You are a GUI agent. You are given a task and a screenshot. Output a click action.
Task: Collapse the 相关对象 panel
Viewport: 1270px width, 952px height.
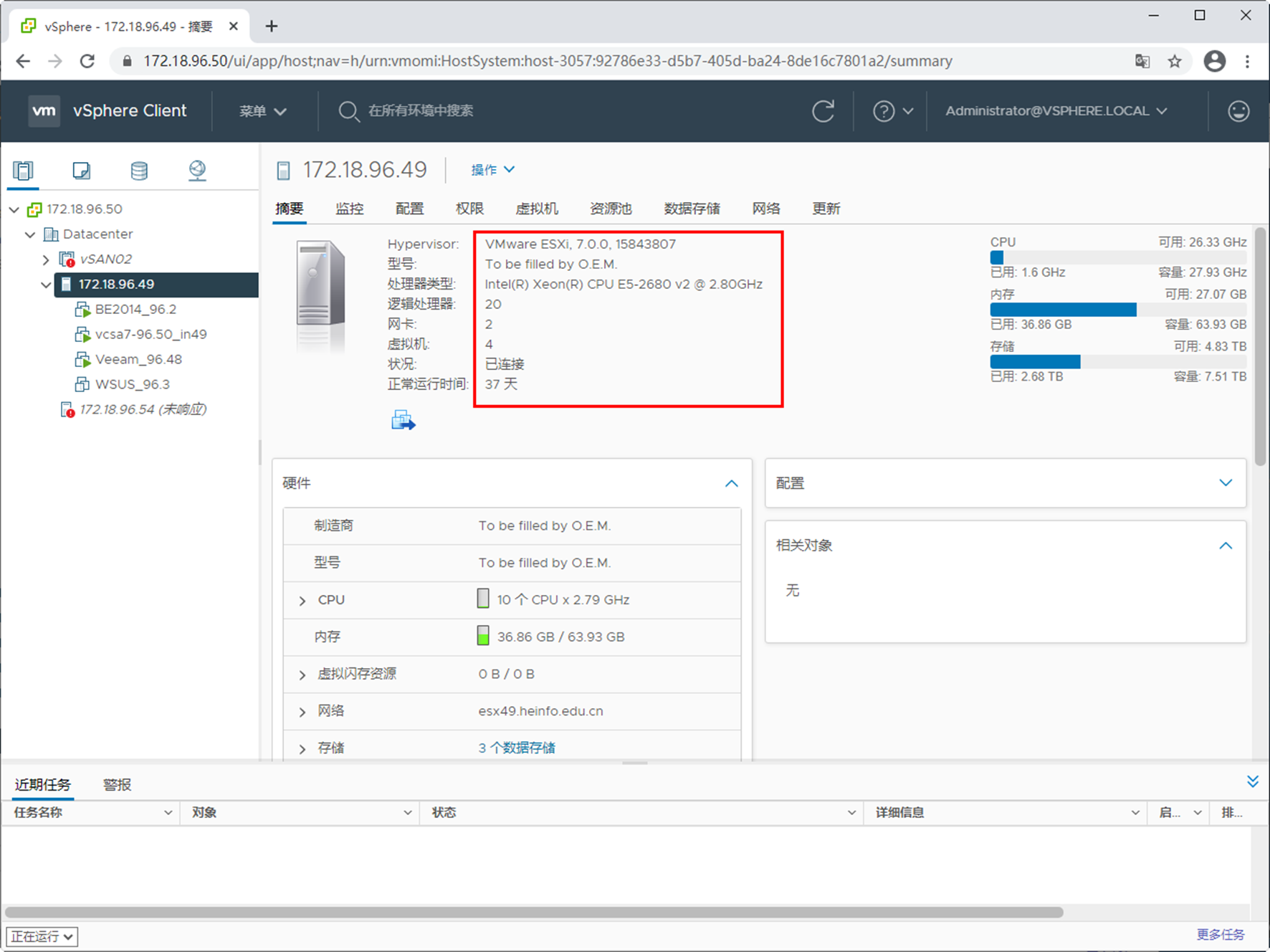point(1226,546)
